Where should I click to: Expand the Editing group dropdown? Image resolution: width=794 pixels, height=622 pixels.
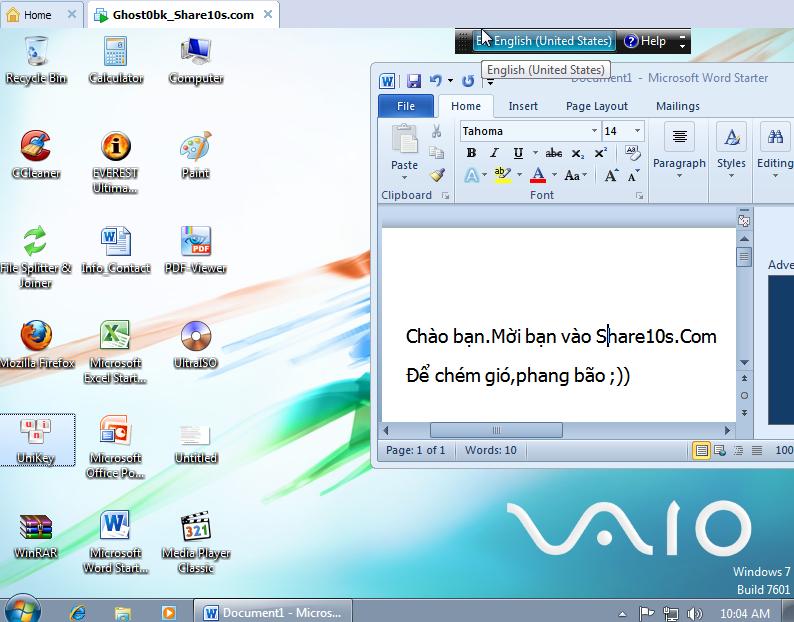coord(775,176)
